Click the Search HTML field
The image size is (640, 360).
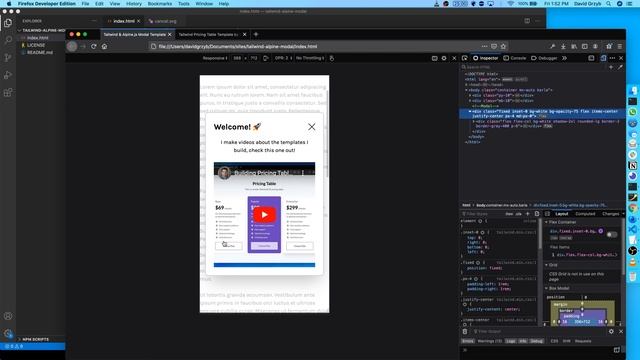(533, 67)
